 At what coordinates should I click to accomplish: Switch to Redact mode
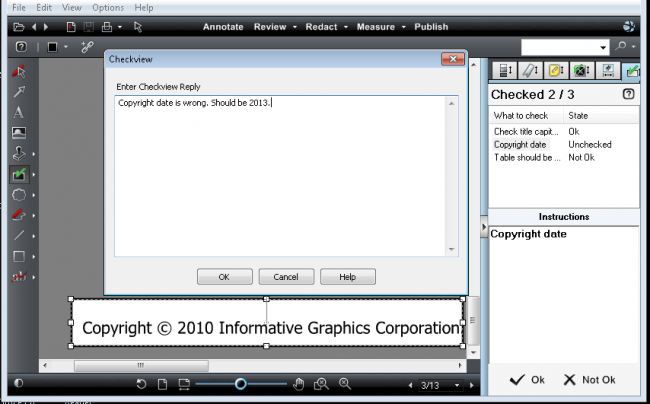321,27
